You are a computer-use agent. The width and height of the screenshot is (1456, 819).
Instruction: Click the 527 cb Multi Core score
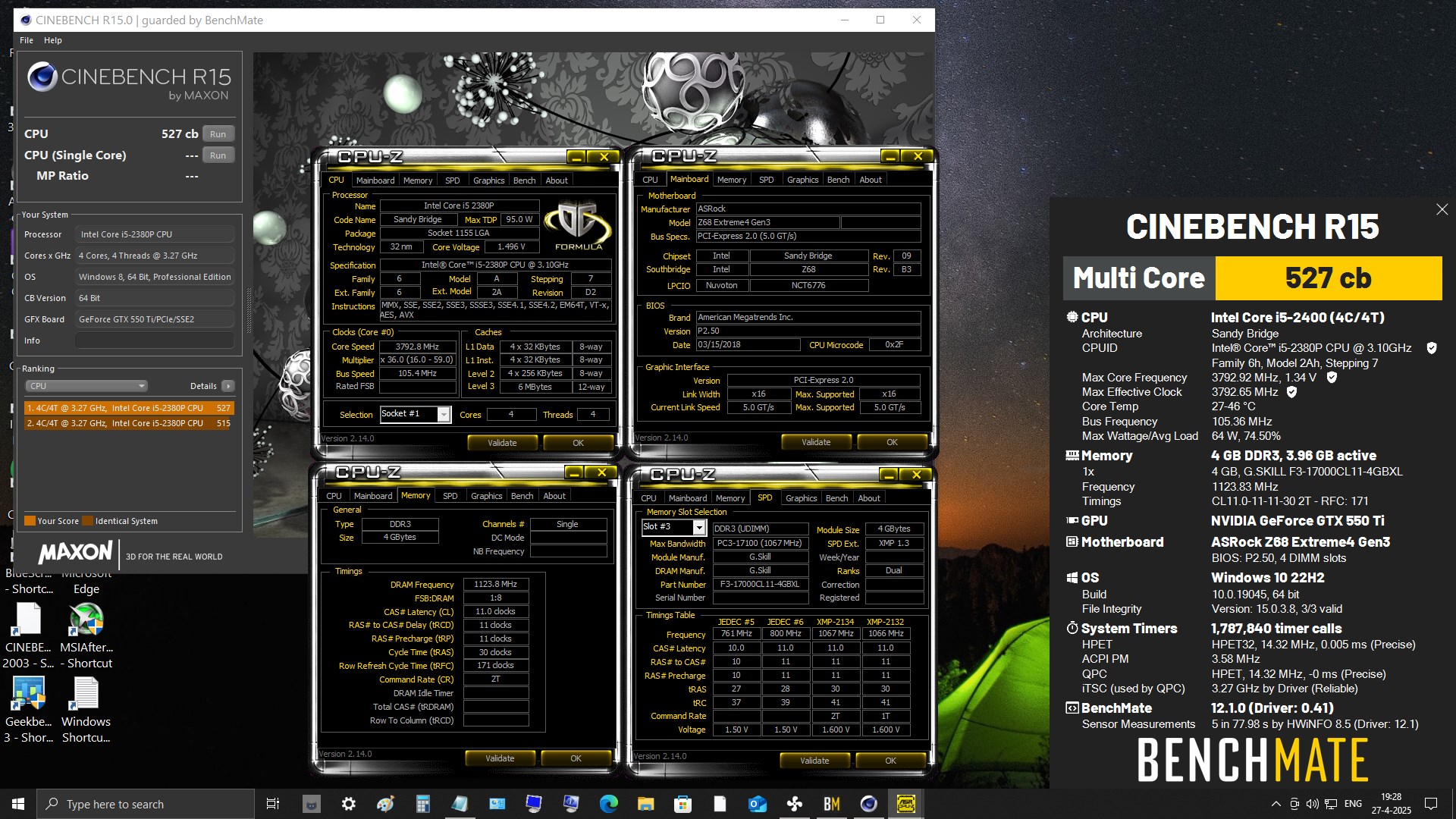click(1328, 278)
